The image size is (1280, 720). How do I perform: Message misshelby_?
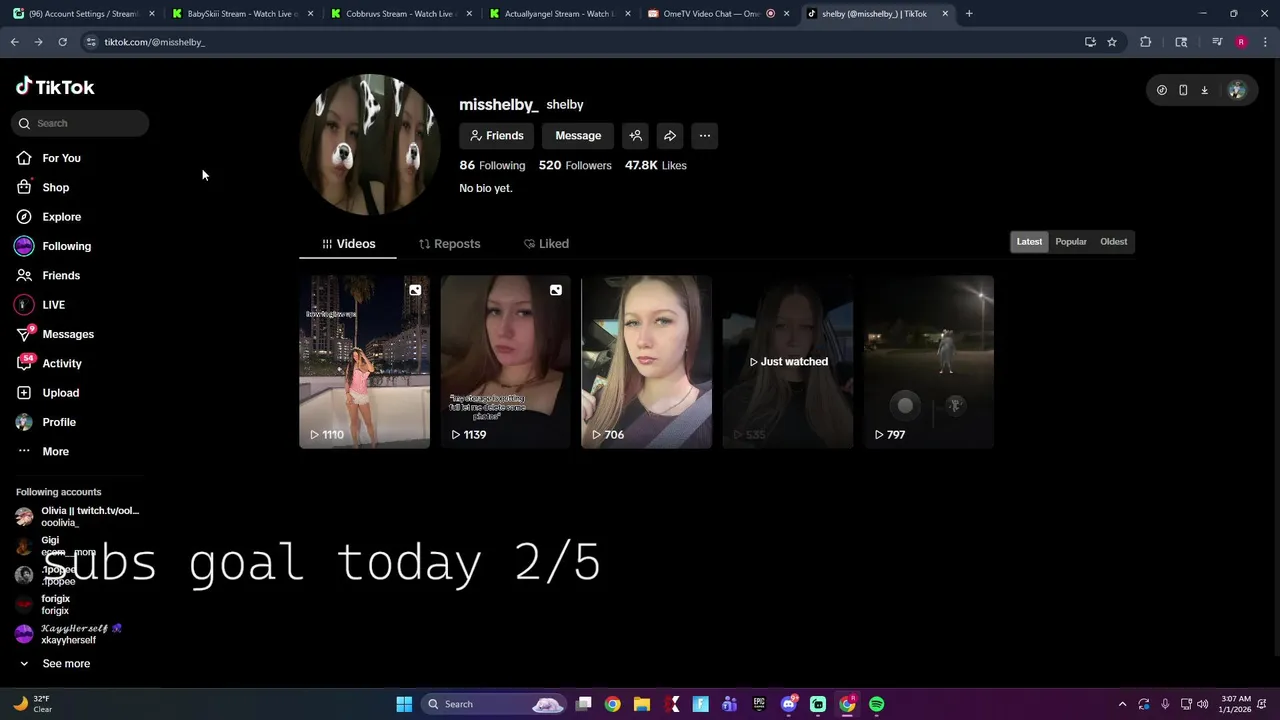pos(578,136)
